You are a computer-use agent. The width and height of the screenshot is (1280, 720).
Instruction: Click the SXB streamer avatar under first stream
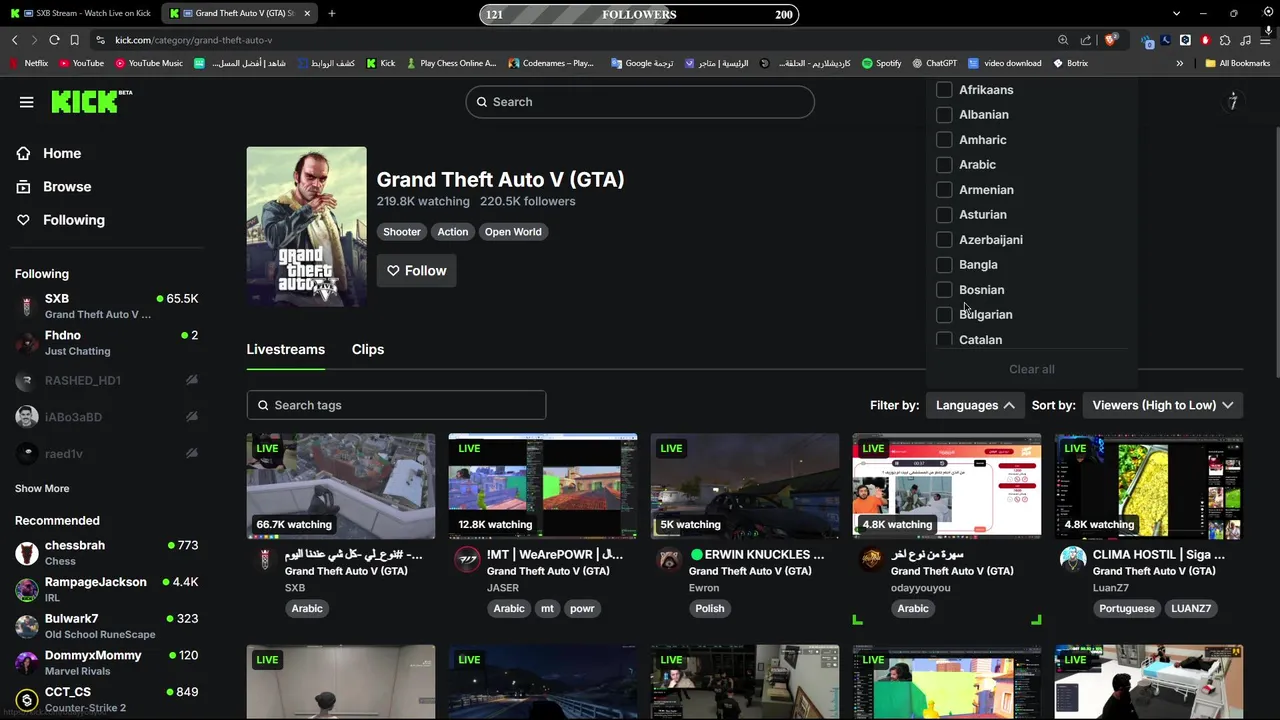click(x=265, y=559)
